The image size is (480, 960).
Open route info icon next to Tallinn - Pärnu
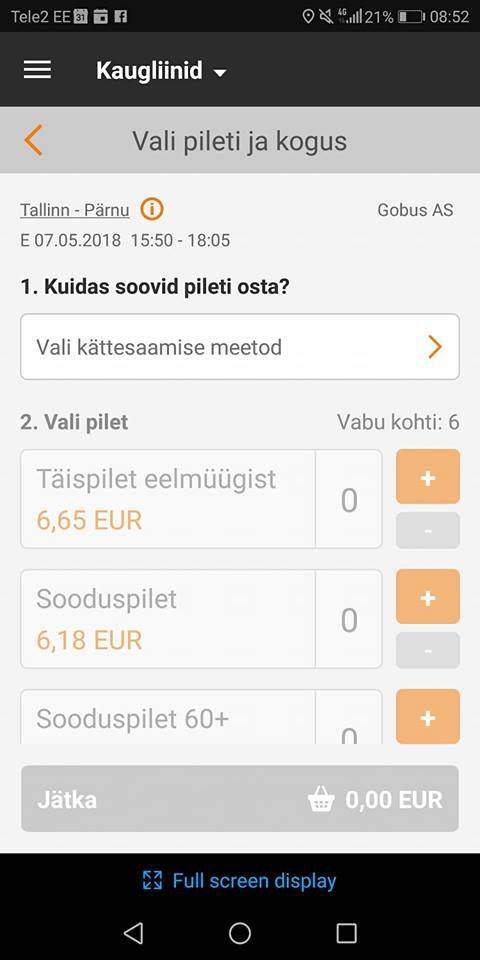pyautogui.click(x=152, y=210)
